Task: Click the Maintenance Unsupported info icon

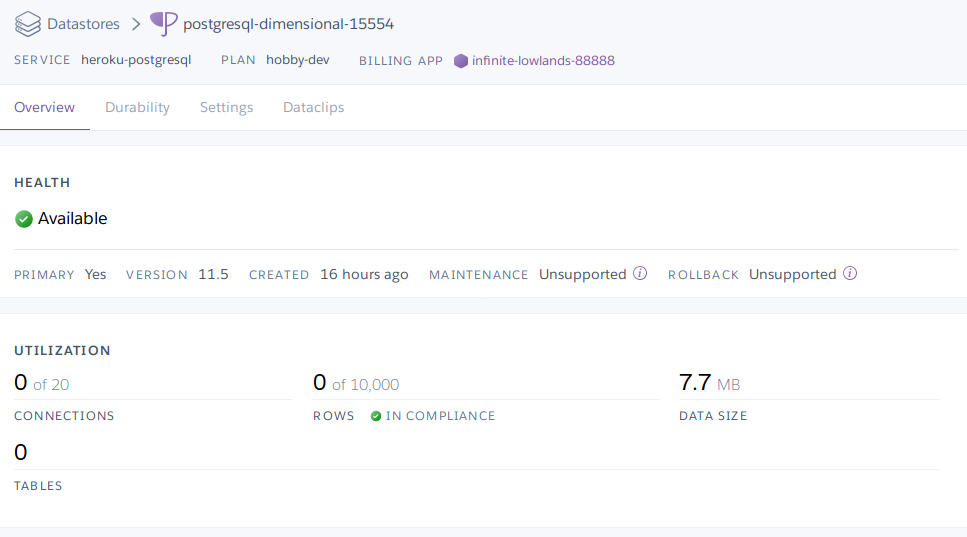Action: click(x=640, y=273)
